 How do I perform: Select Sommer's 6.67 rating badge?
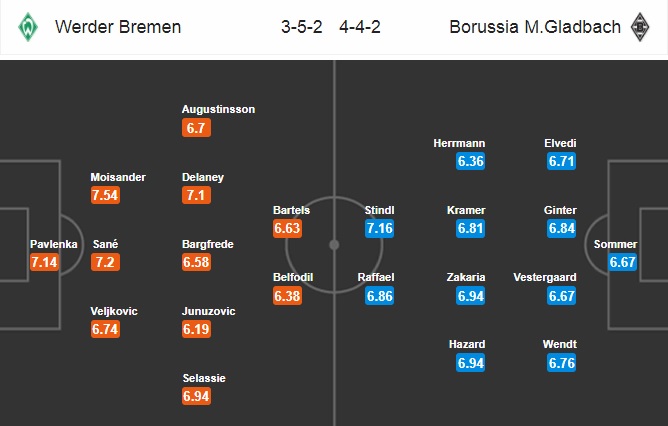(624, 263)
